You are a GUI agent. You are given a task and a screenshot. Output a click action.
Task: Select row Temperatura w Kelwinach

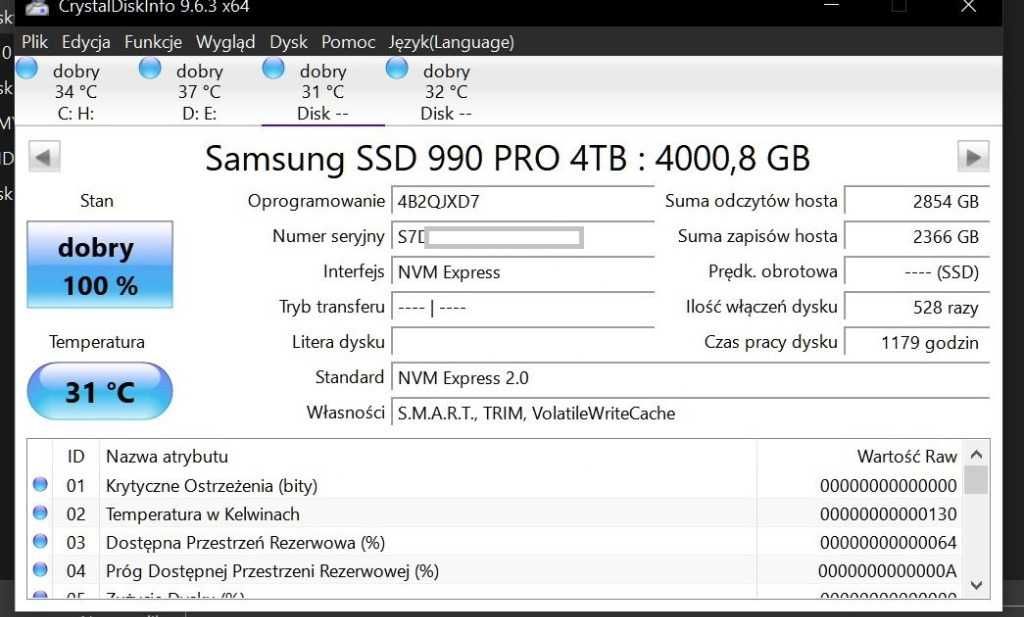click(495, 514)
